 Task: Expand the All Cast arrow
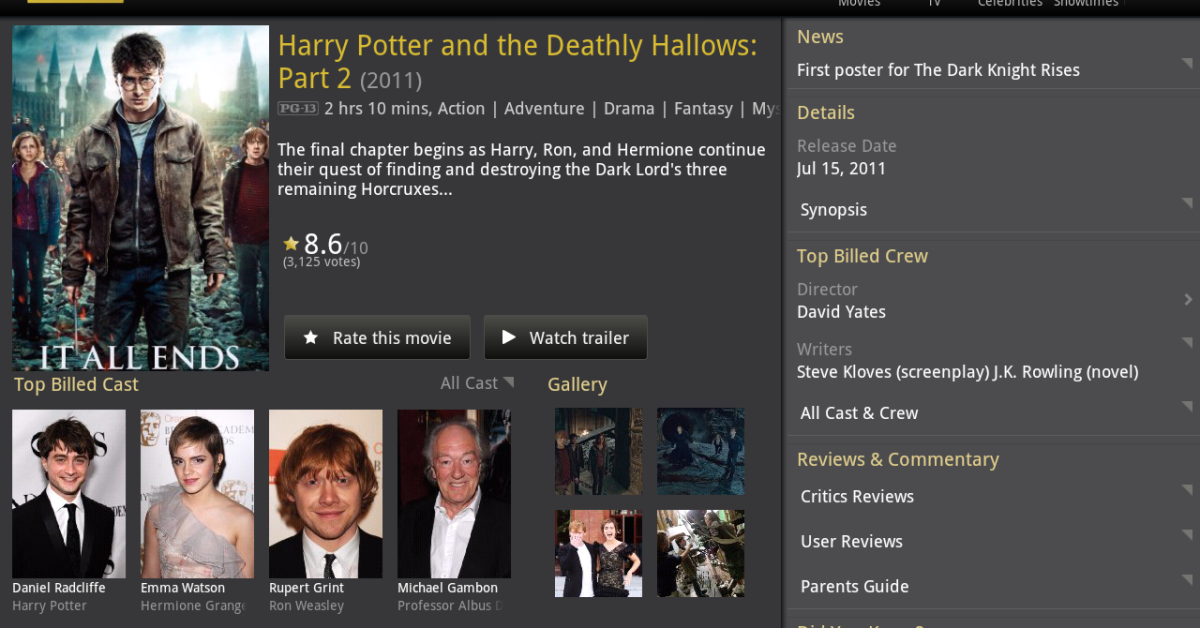(508, 382)
